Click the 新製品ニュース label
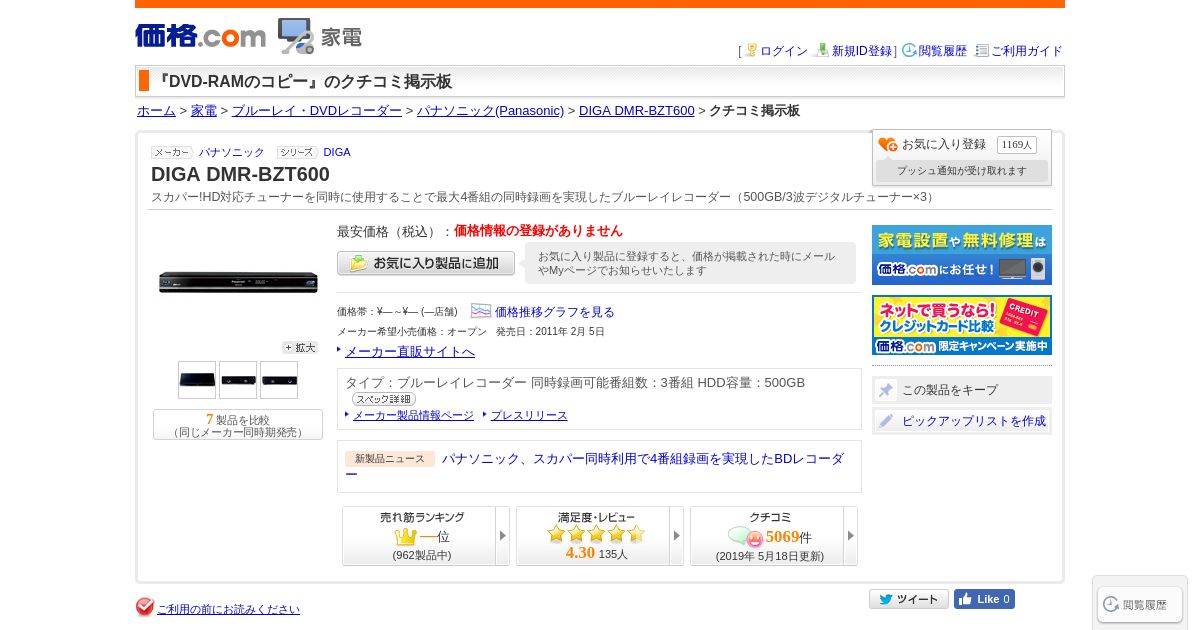Image resolution: width=1200 pixels, height=630 pixels. [390, 459]
